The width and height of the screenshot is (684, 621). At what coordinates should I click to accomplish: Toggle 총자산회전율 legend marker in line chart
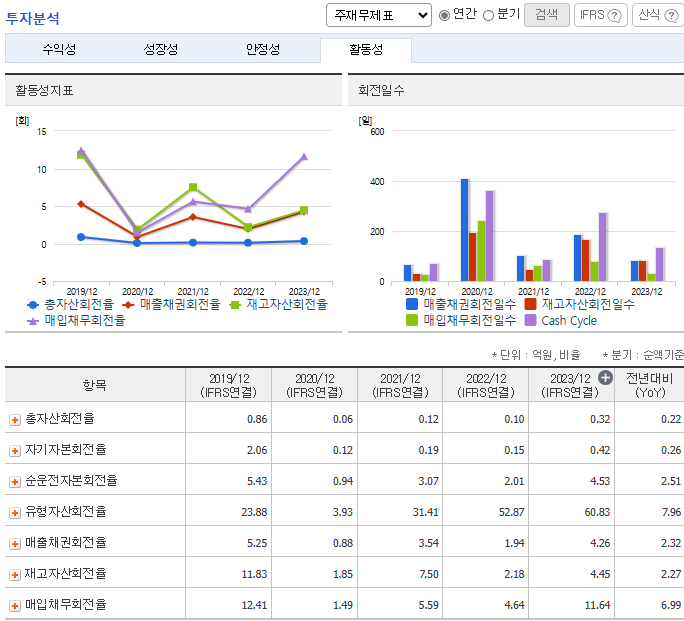tap(33, 305)
